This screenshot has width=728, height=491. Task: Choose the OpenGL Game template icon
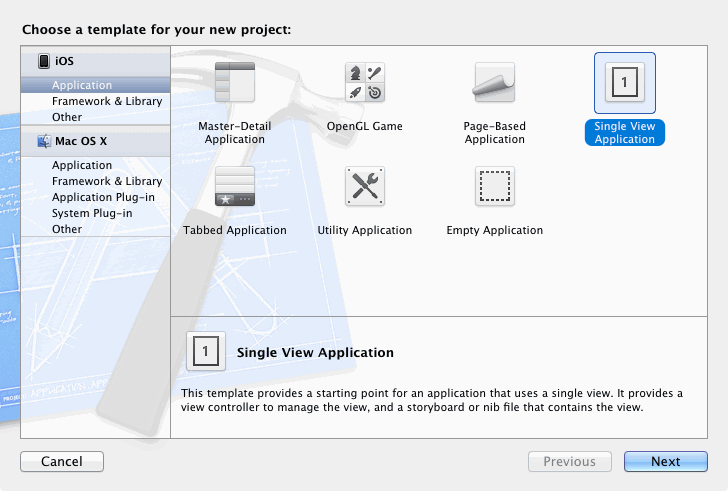tap(365, 82)
